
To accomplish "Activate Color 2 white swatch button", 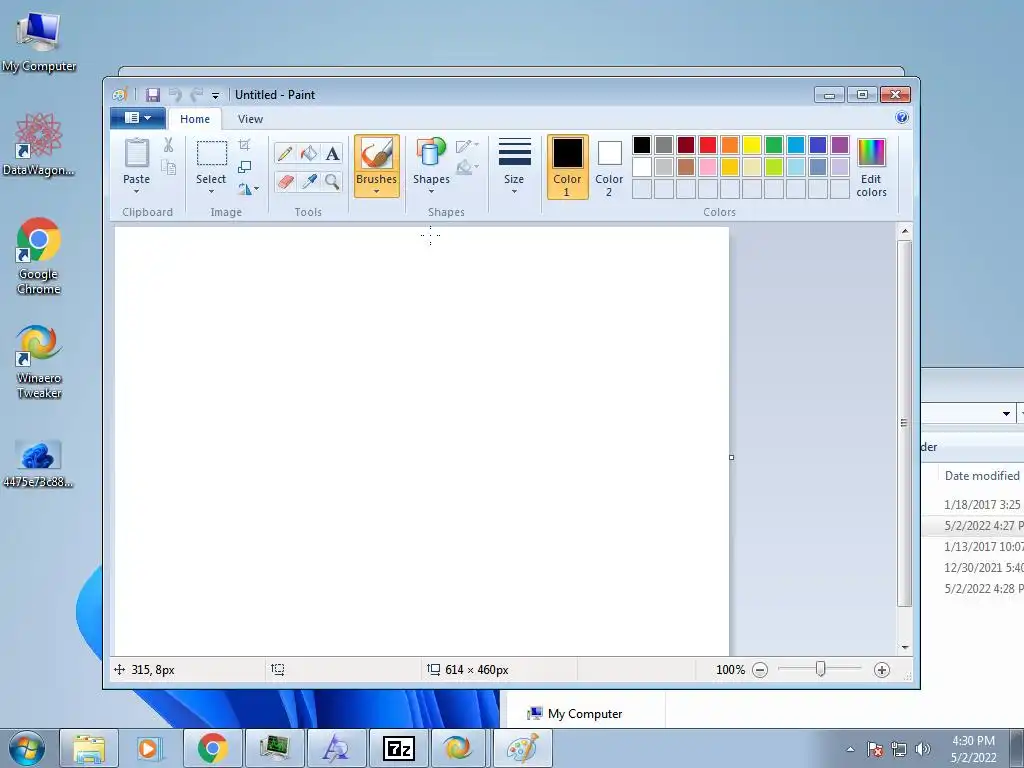I will [x=609, y=167].
